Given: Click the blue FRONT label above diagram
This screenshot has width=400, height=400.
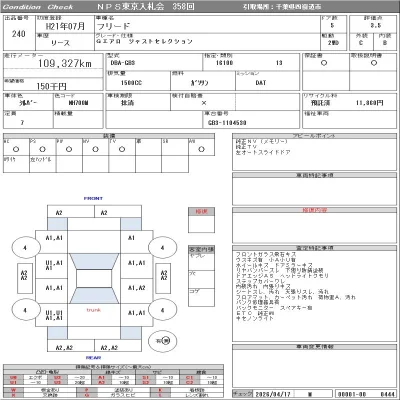Looking at the screenshot, I should click(93, 198).
